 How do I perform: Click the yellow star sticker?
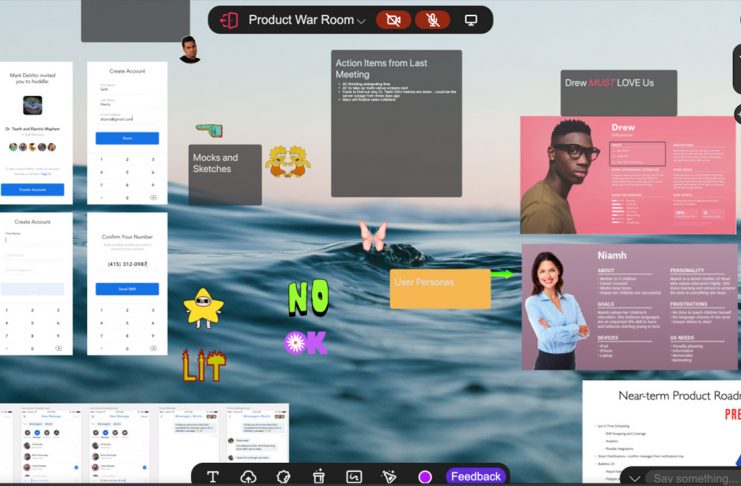pyautogui.click(x=203, y=308)
